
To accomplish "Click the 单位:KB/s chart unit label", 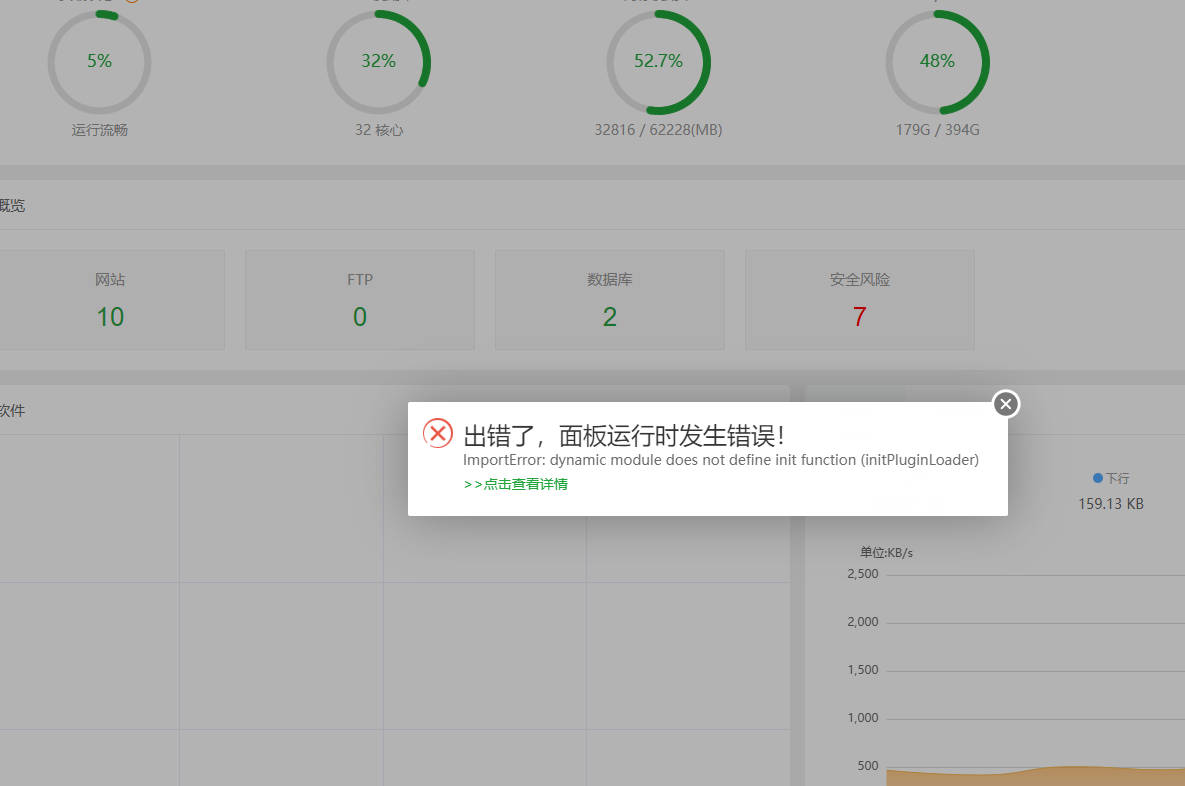I will (886, 552).
